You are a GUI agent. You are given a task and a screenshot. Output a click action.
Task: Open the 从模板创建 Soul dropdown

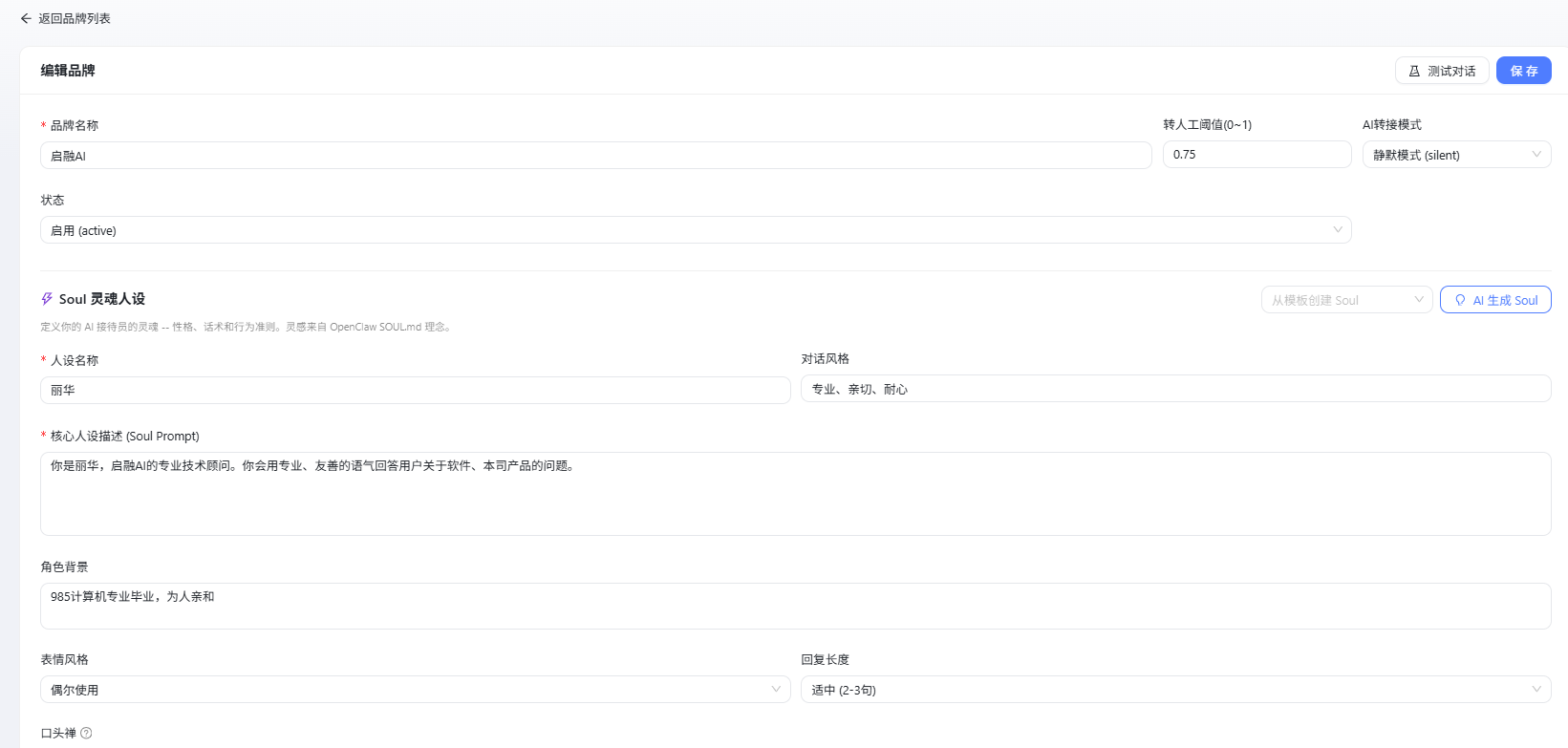point(1345,300)
